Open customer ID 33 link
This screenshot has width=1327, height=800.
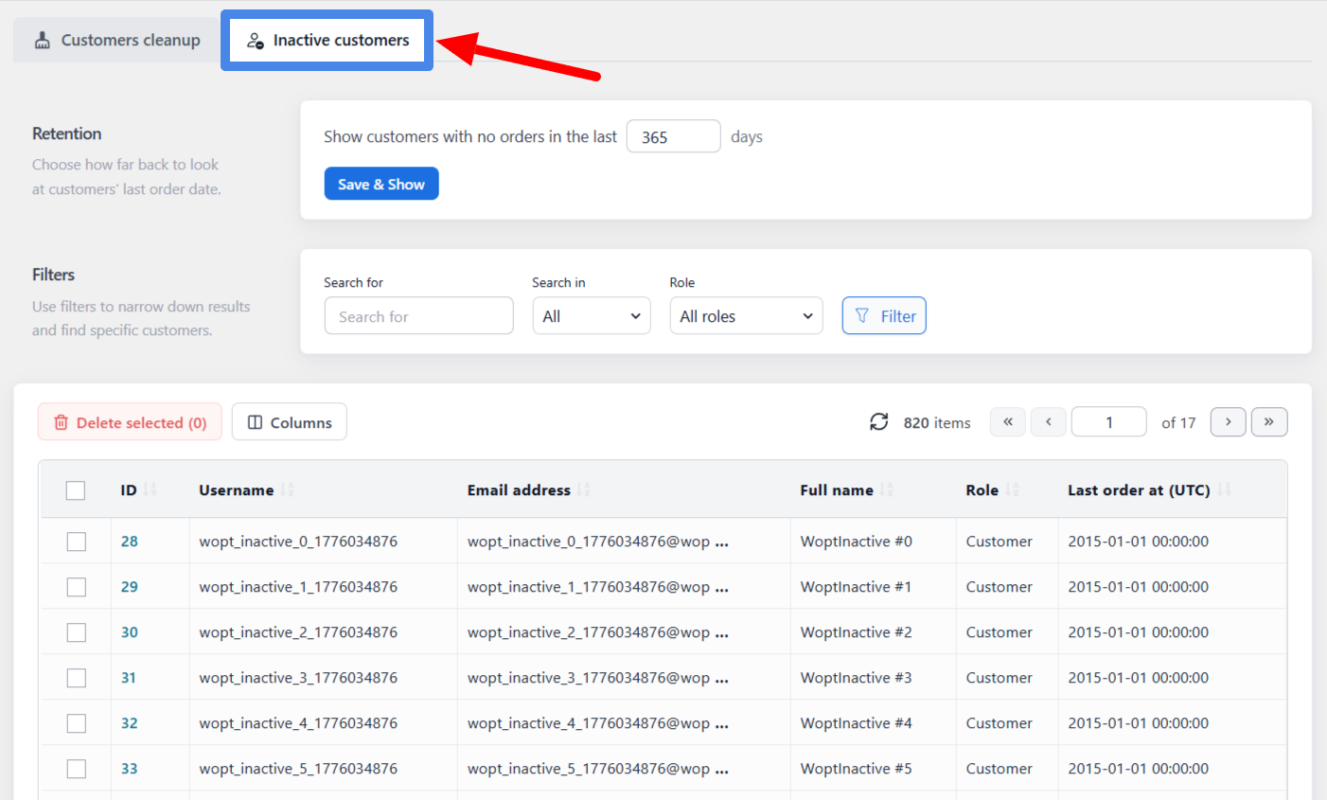129,769
